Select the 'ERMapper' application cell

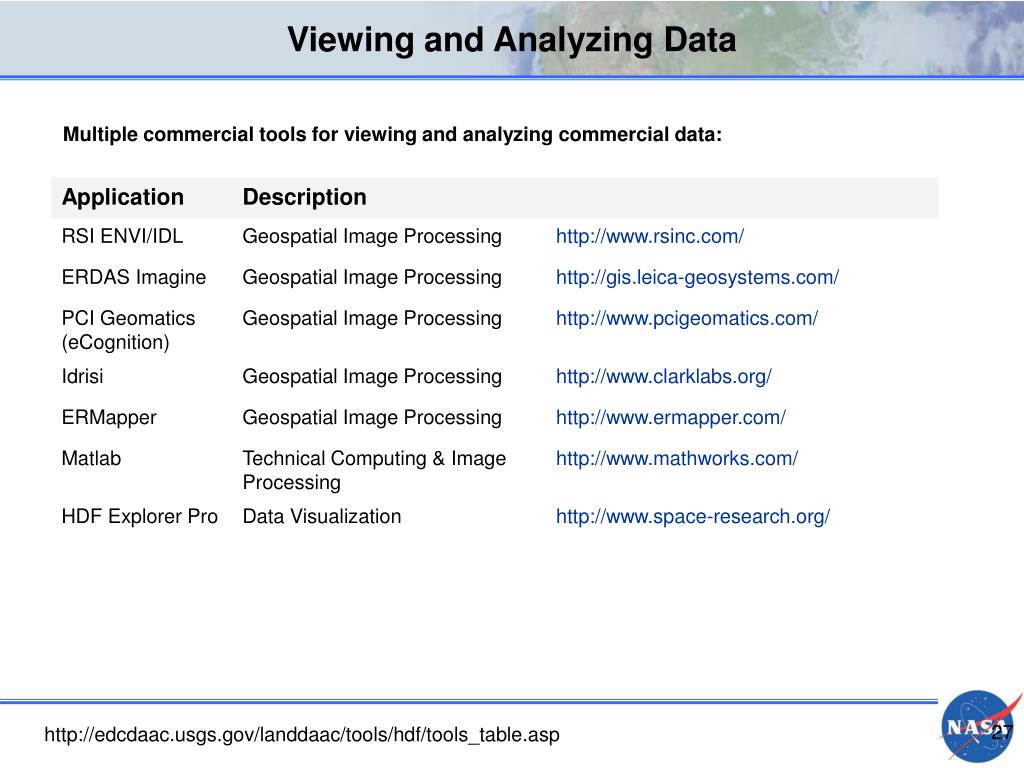point(109,418)
